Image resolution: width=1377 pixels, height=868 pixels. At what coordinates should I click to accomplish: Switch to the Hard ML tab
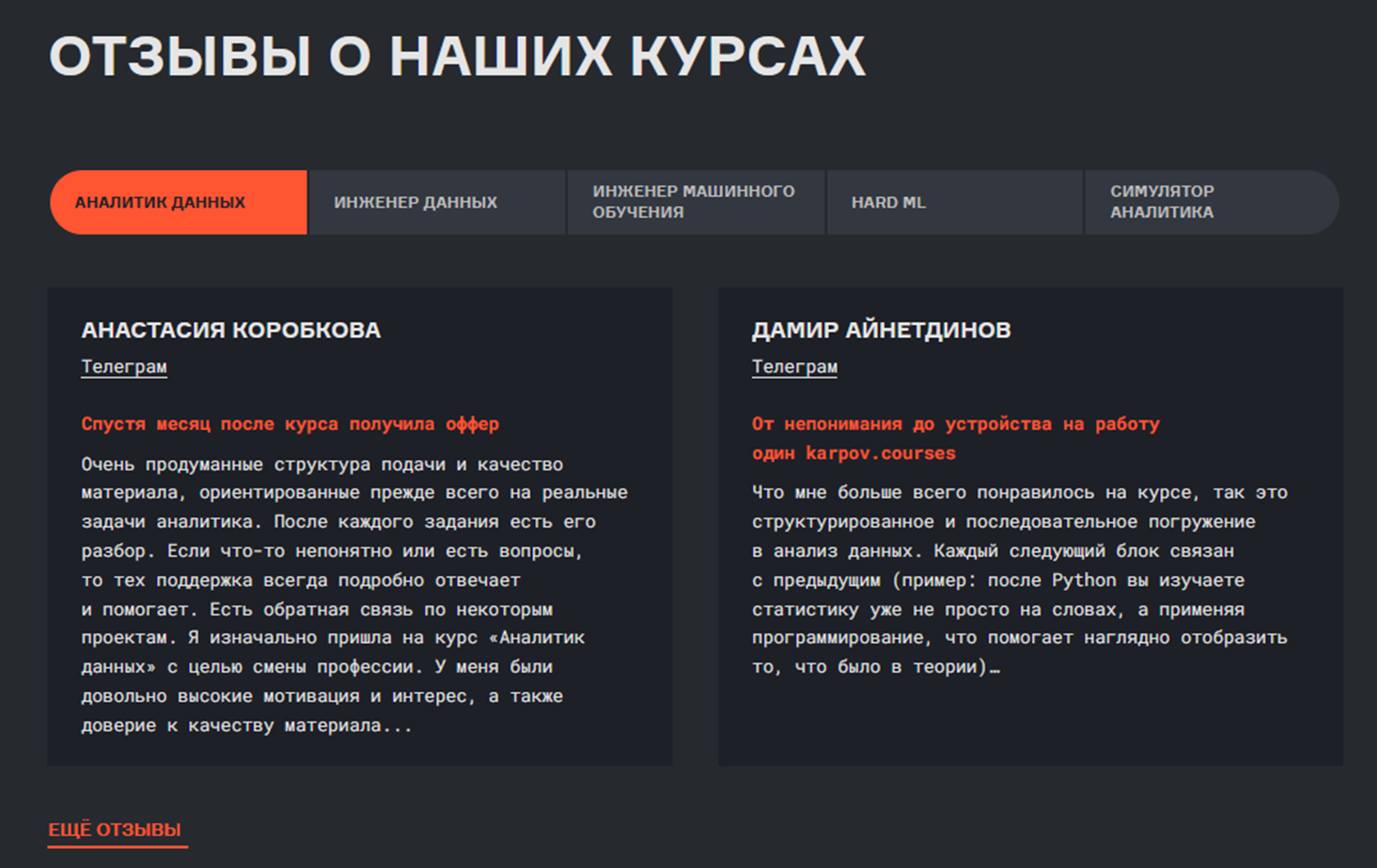[x=954, y=203]
